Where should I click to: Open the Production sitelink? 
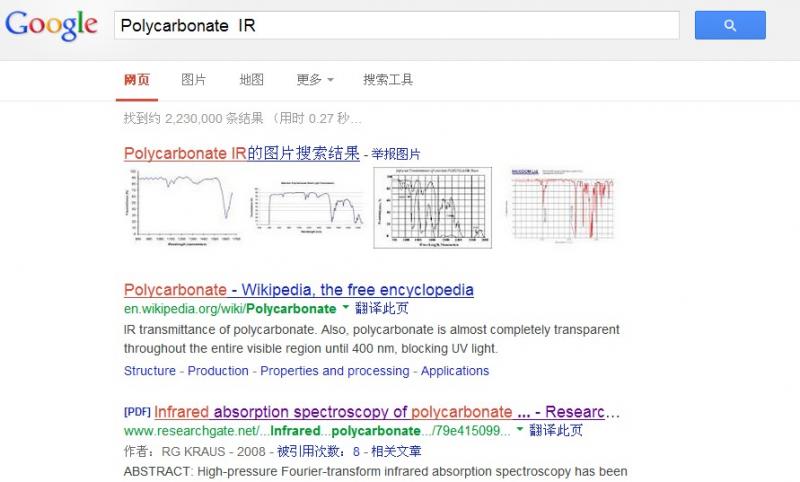click(x=218, y=371)
